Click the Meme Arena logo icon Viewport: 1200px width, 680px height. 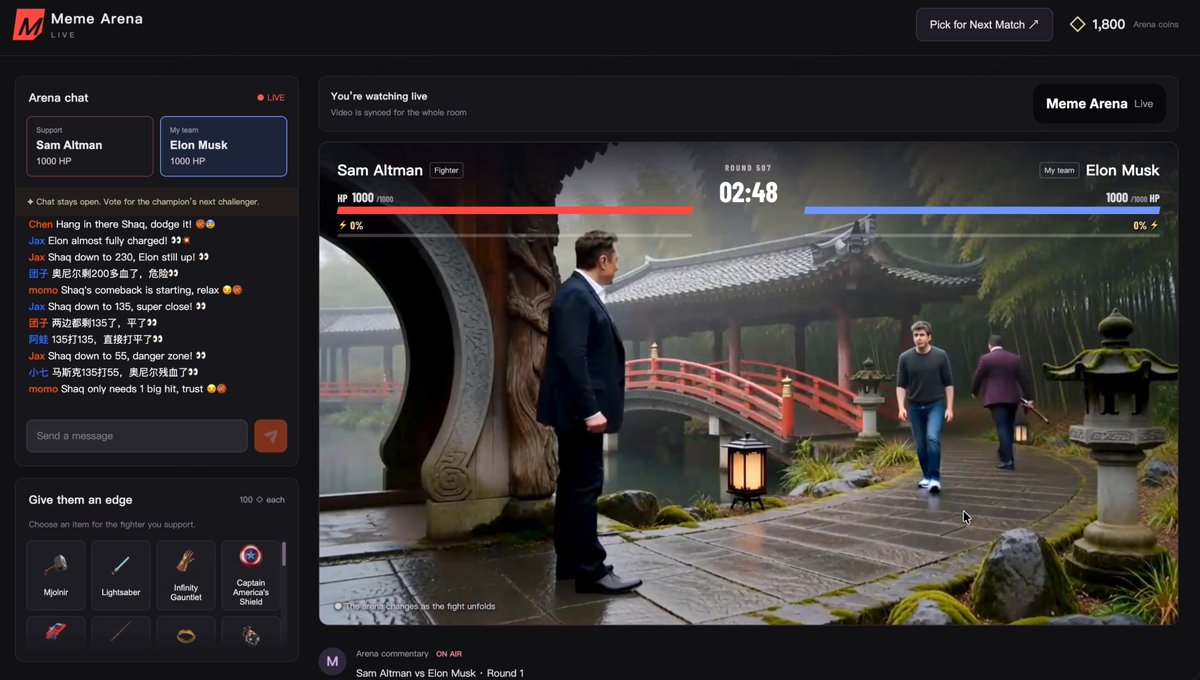pos(28,24)
